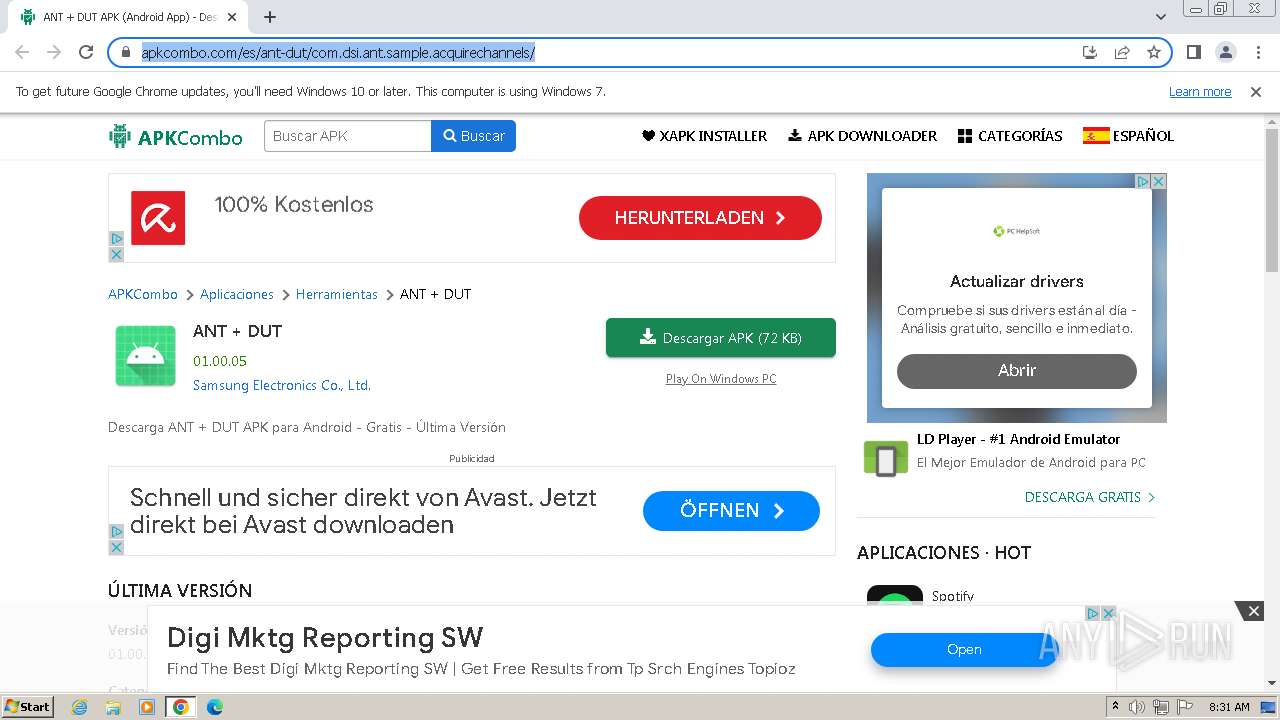Open Samsung Electronics Co., Ltd. developer link
Screen dimensions: 1280x720
coord(282,385)
